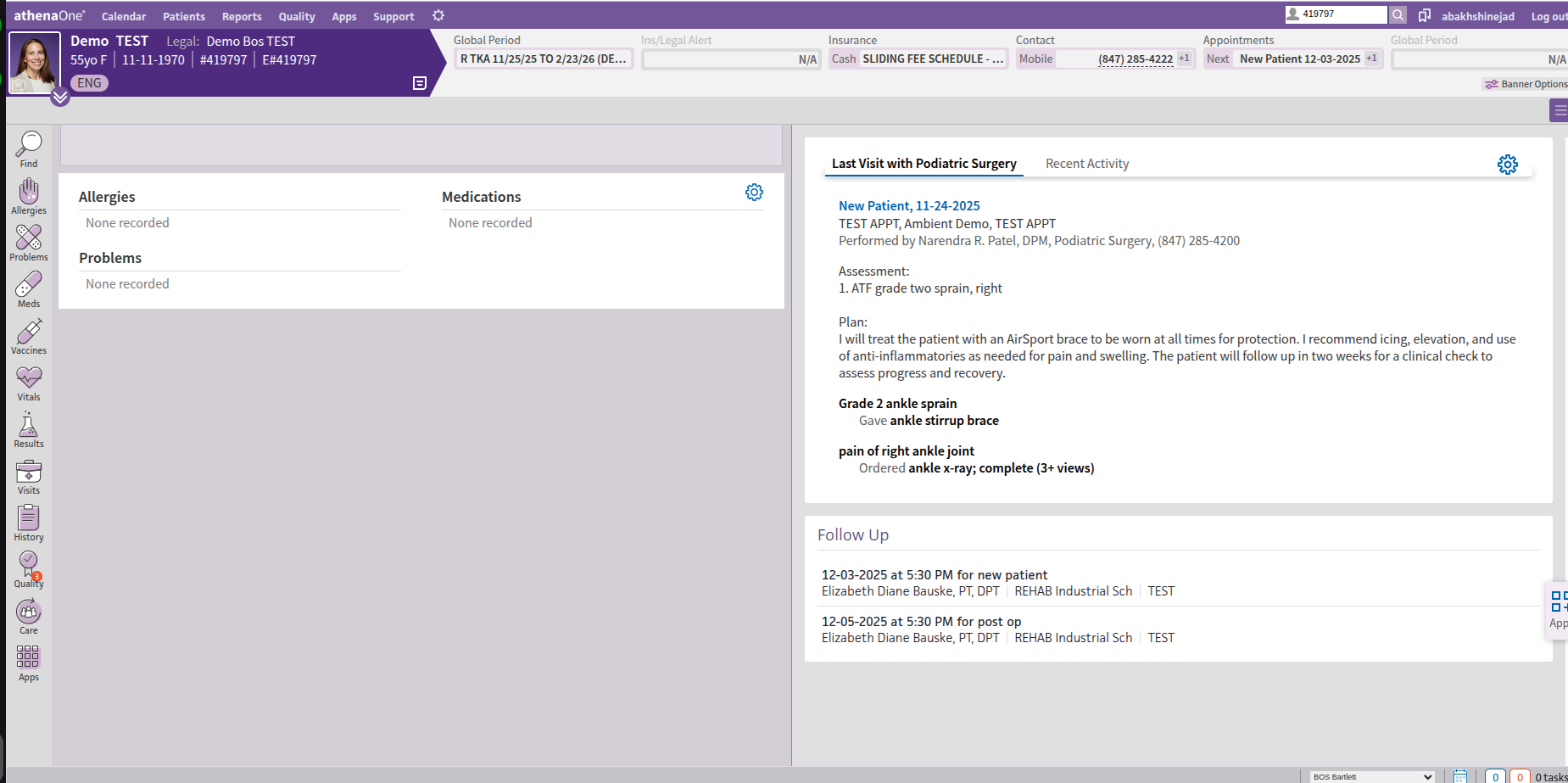The width and height of the screenshot is (1568, 783).
Task: Click the search magnifier button
Action: click(x=1398, y=14)
